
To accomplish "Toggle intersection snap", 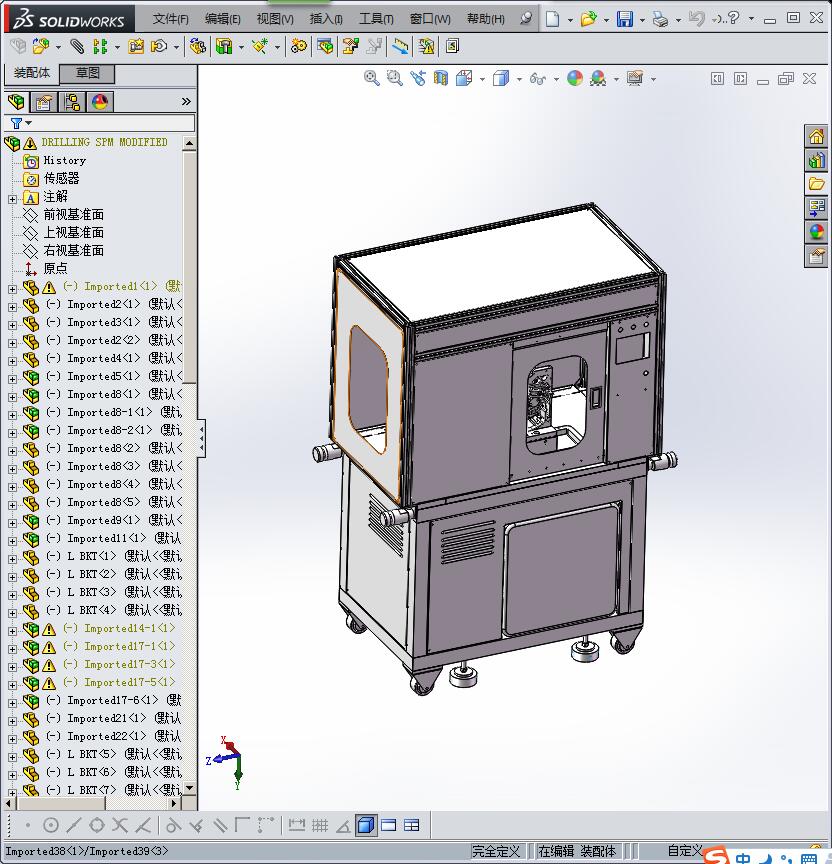I will [x=120, y=825].
